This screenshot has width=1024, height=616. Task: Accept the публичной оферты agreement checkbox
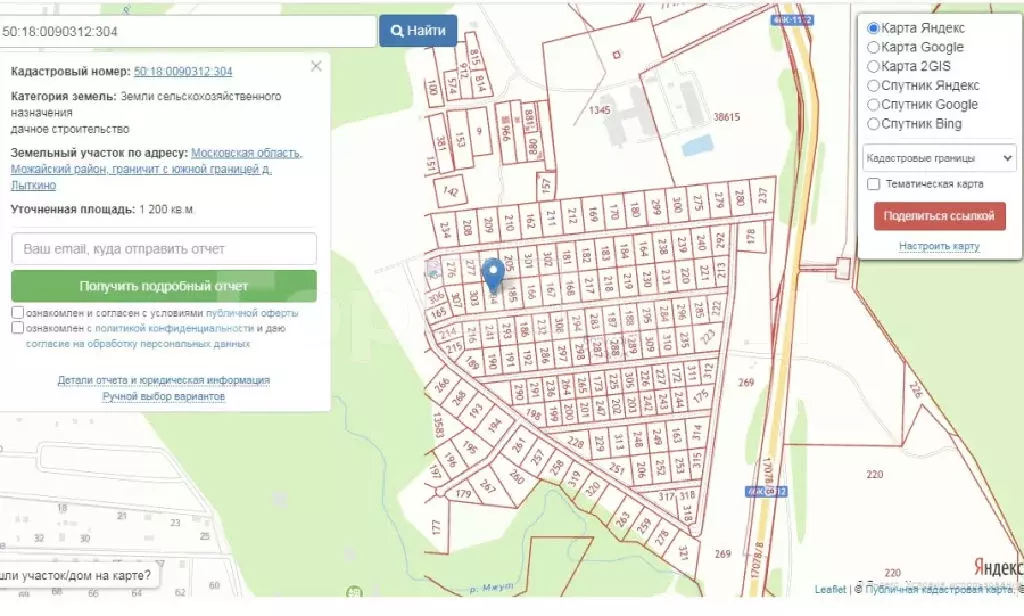tap(16, 312)
